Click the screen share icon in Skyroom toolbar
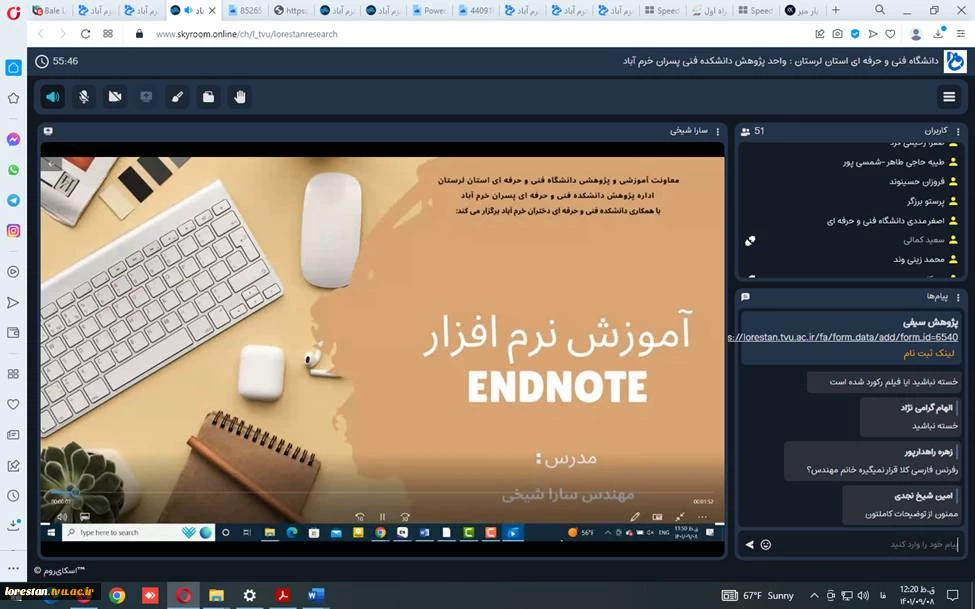This screenshot has height=609, width=975. point(146,97)
